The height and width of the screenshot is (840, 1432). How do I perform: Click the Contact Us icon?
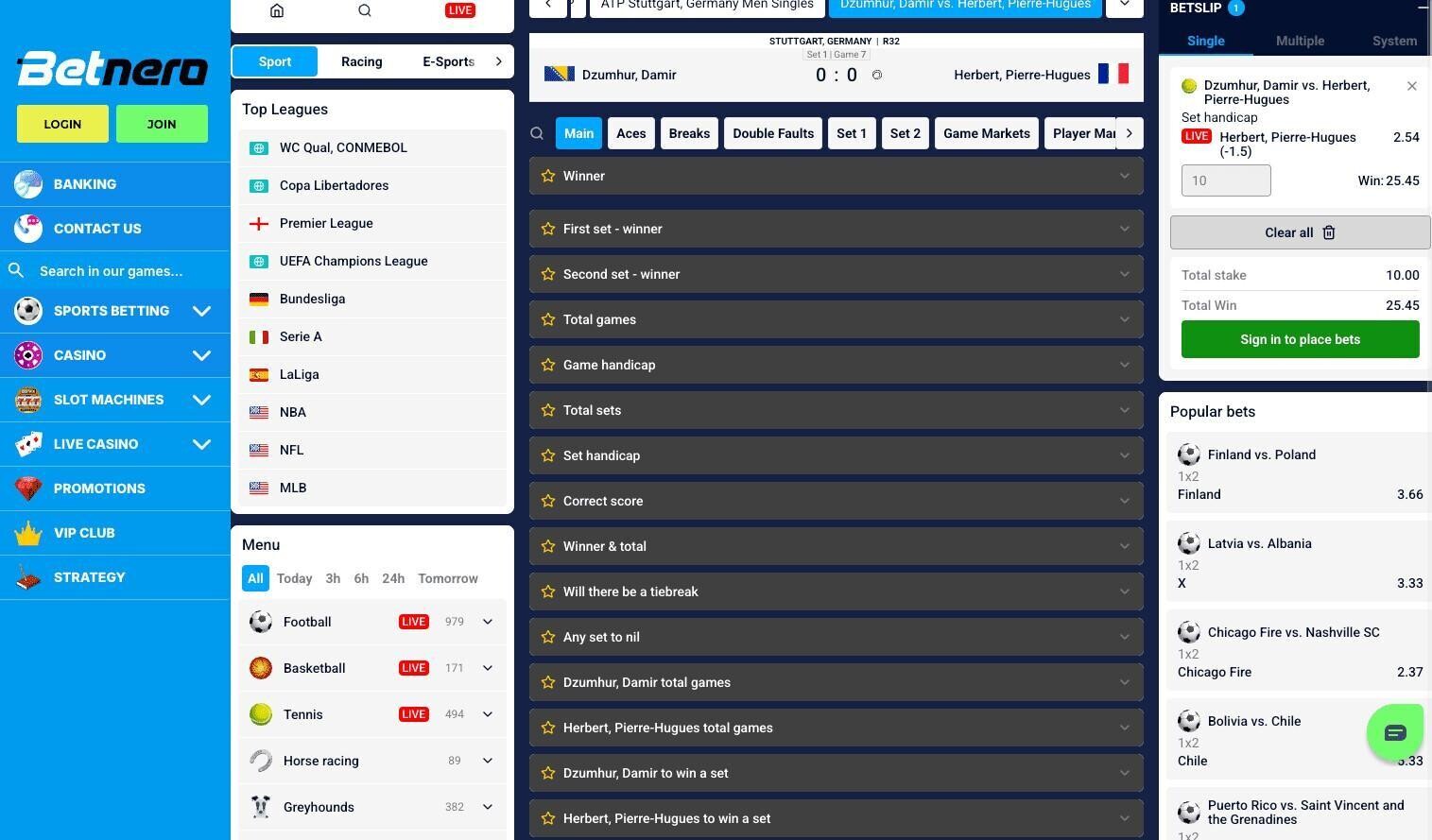(x=28, y=229)
